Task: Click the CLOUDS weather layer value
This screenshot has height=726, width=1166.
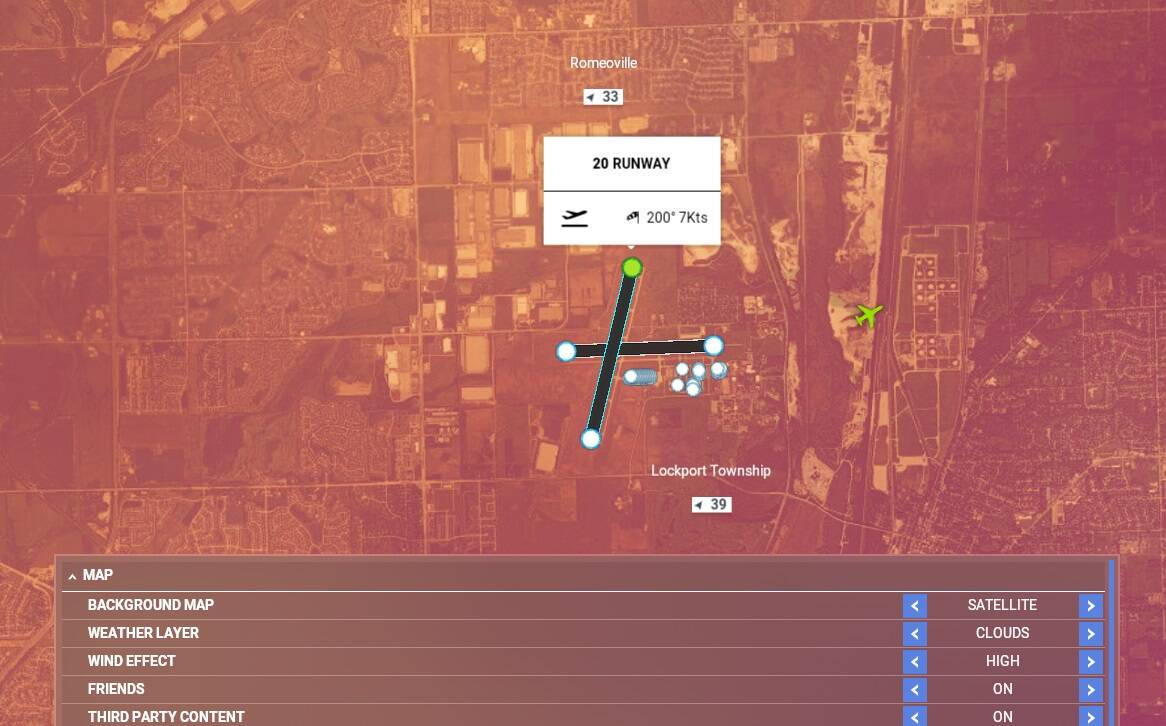Action: pyautogui.click(x=1002, y=633)
